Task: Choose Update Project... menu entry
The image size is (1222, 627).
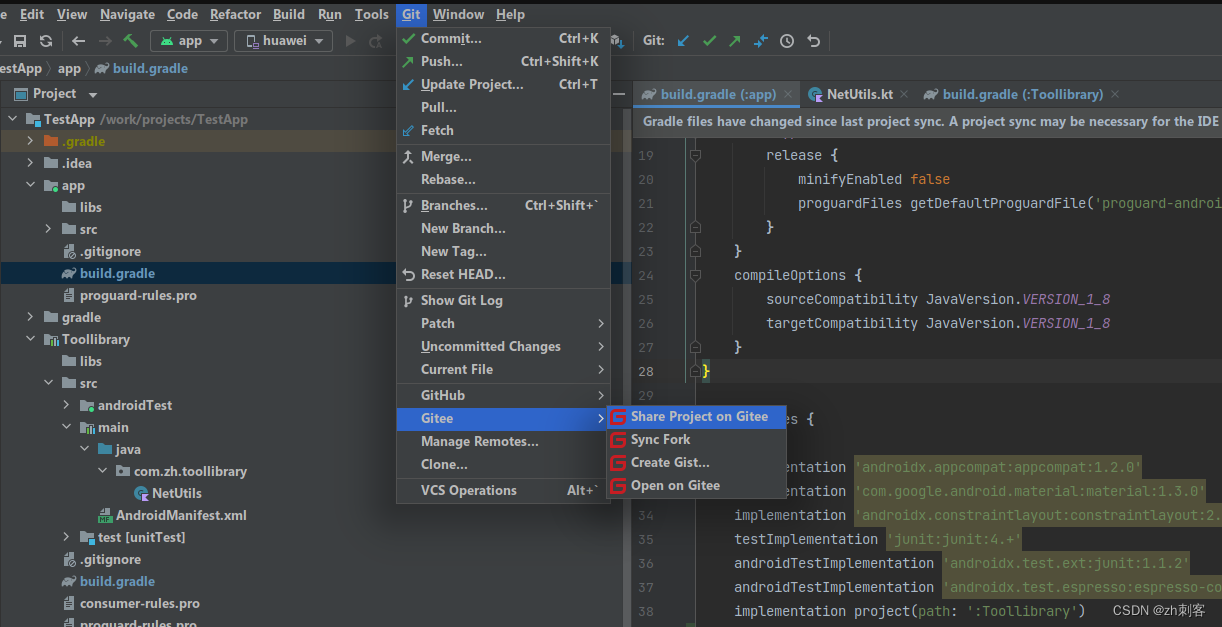Action: pos(503,84)
